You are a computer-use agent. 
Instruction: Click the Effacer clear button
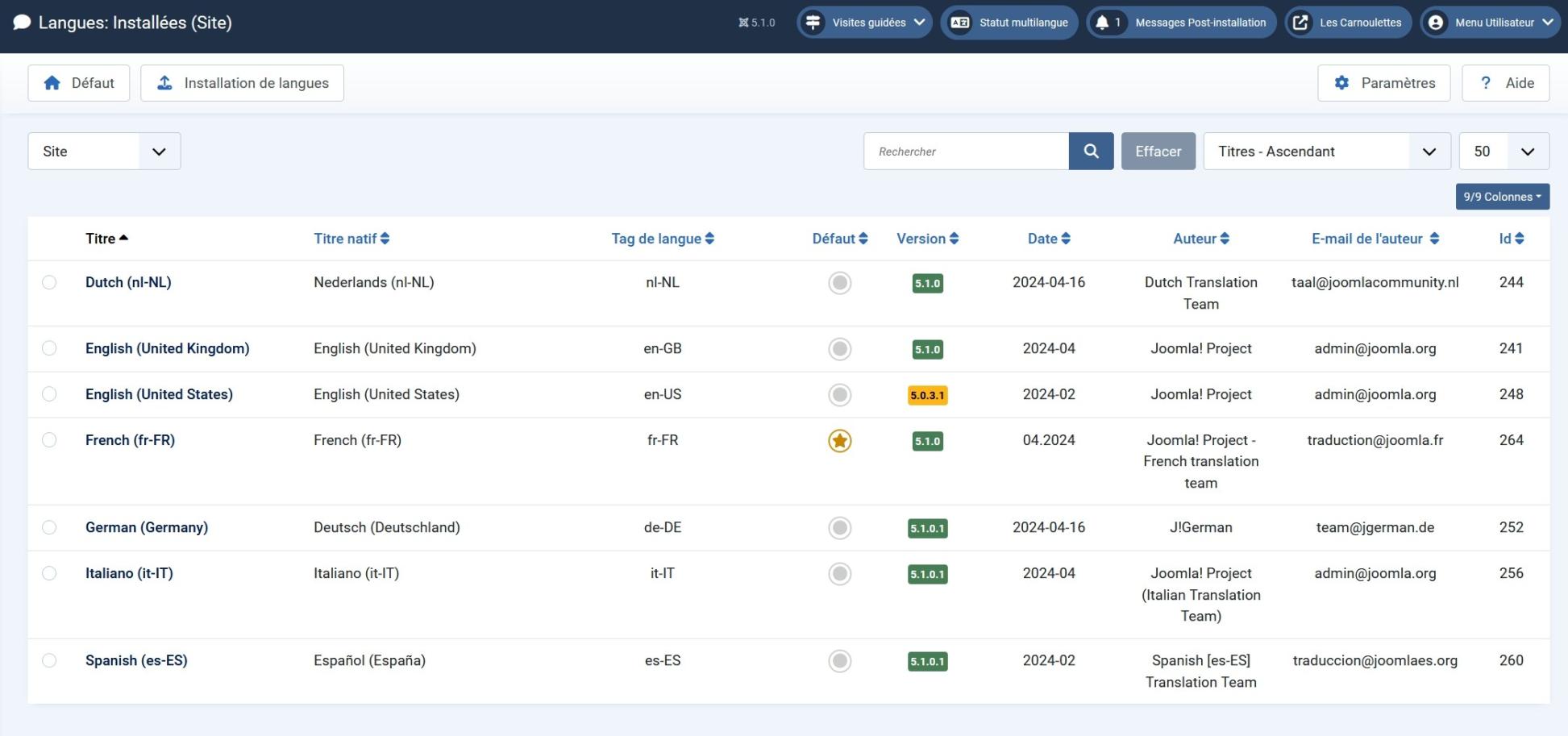tap(1158, 151)
